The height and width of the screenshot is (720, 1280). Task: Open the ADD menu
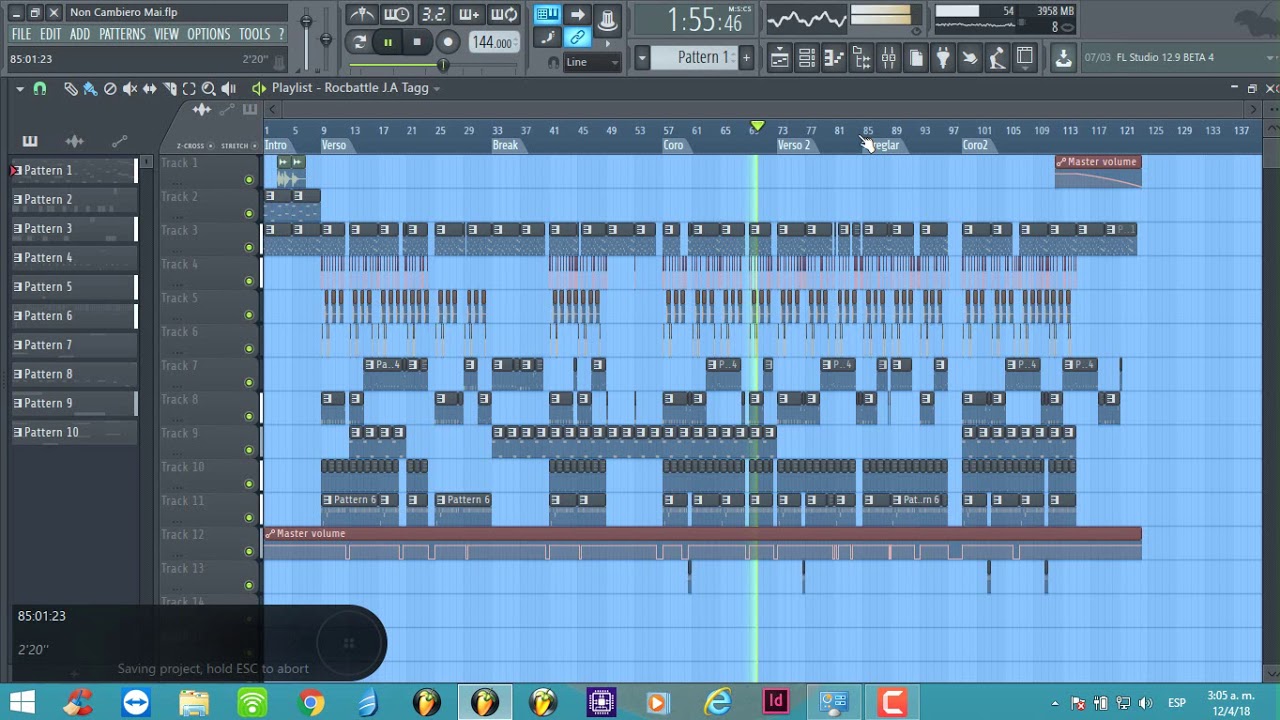tap(80, 34)
